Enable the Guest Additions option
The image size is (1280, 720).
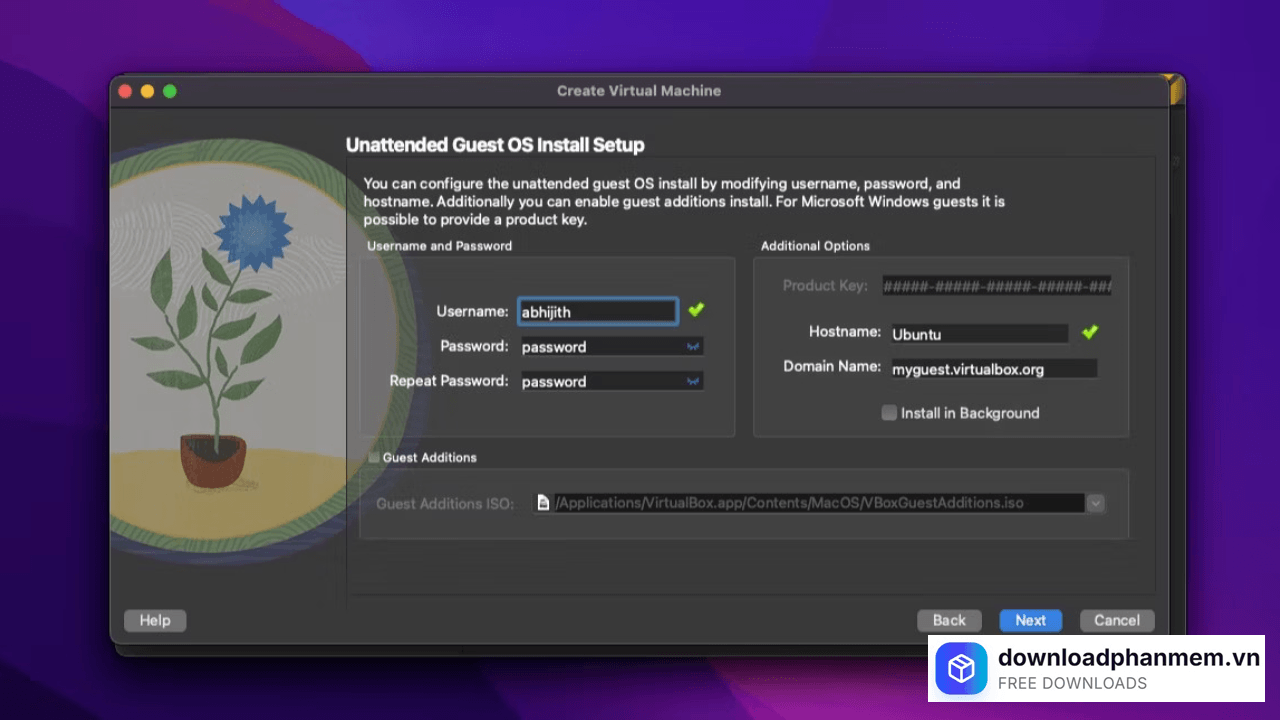pyautogui.click(x=374, y=457)
